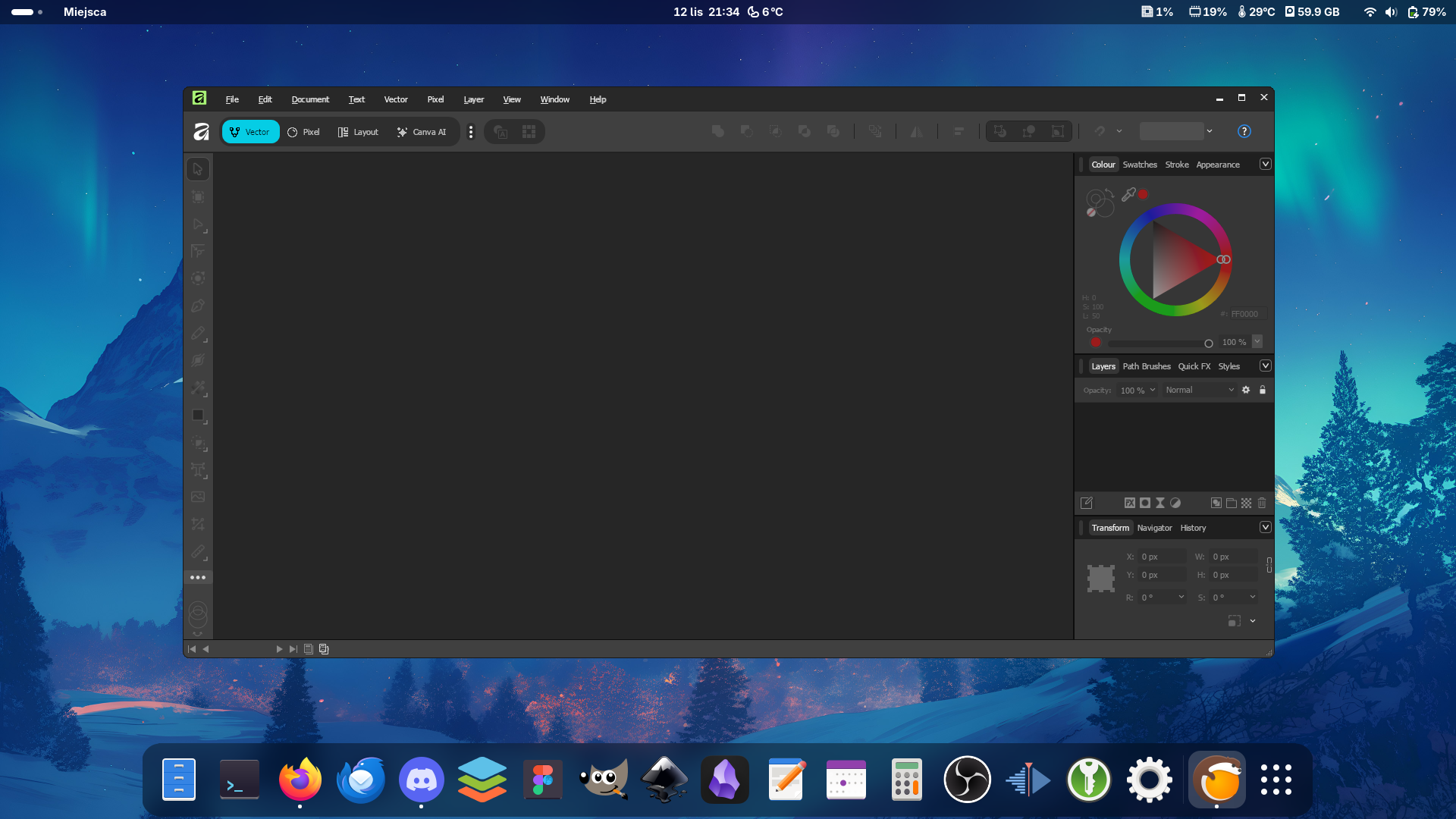The width and height of the screenshot is (1456, 819).
Task: Toggle the layer lock icon
Action: pyautogui.click(x=1263, y=390)
